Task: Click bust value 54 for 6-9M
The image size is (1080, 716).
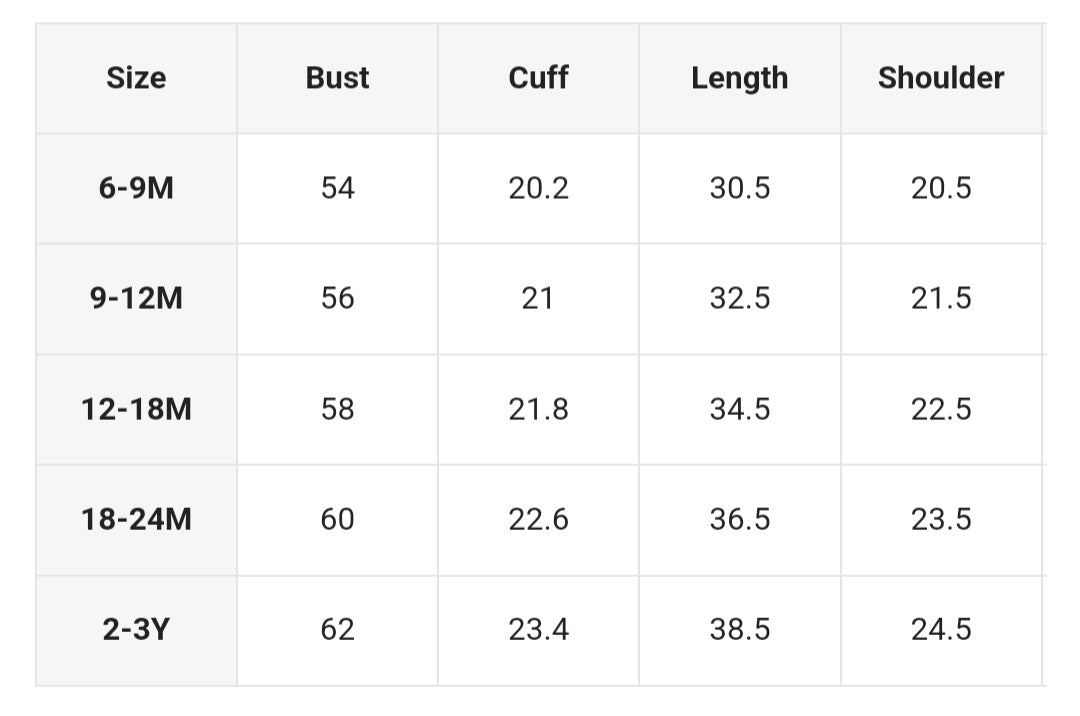Action: click(337, 188)
